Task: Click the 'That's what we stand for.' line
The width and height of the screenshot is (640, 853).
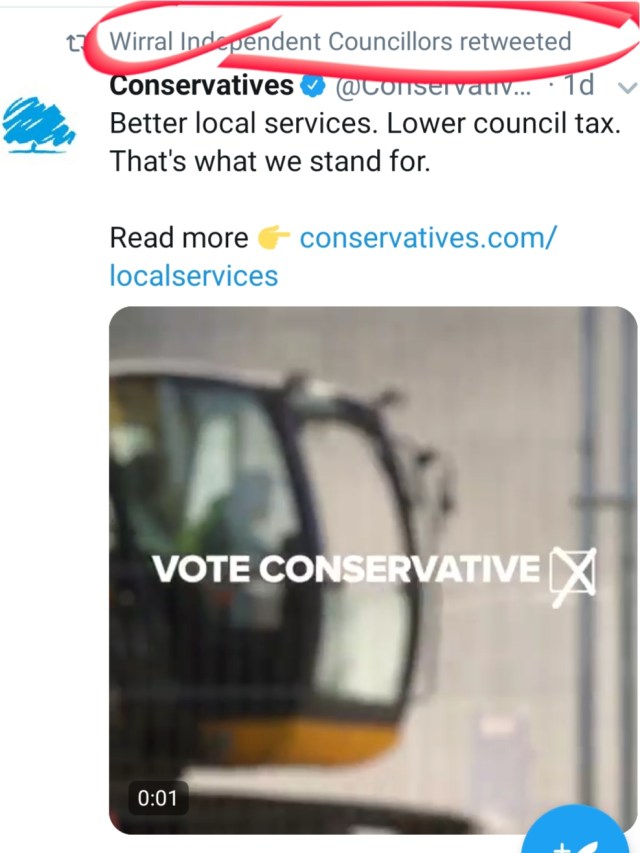Action: coord(270,161)
